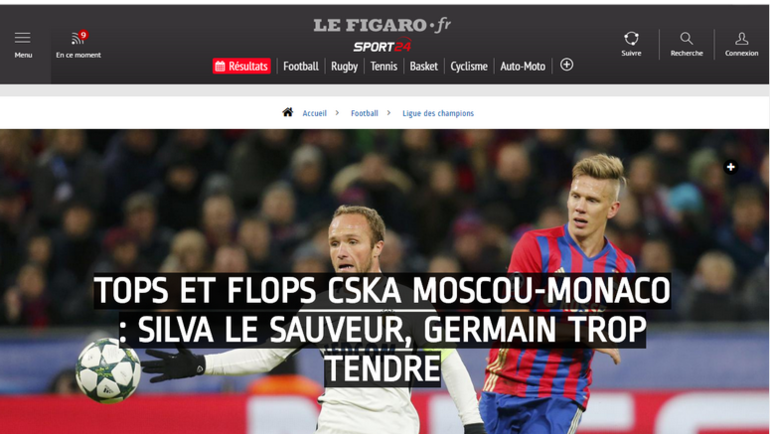Go to the Cyclisme section
Viewport: 770px width, 434px height.
[469, 66]
